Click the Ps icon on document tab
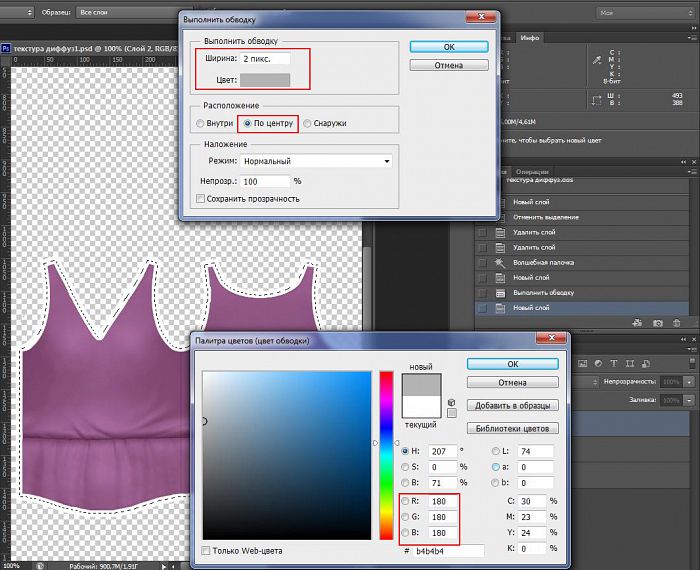This screenshot has width=700, height=570. 6,46
